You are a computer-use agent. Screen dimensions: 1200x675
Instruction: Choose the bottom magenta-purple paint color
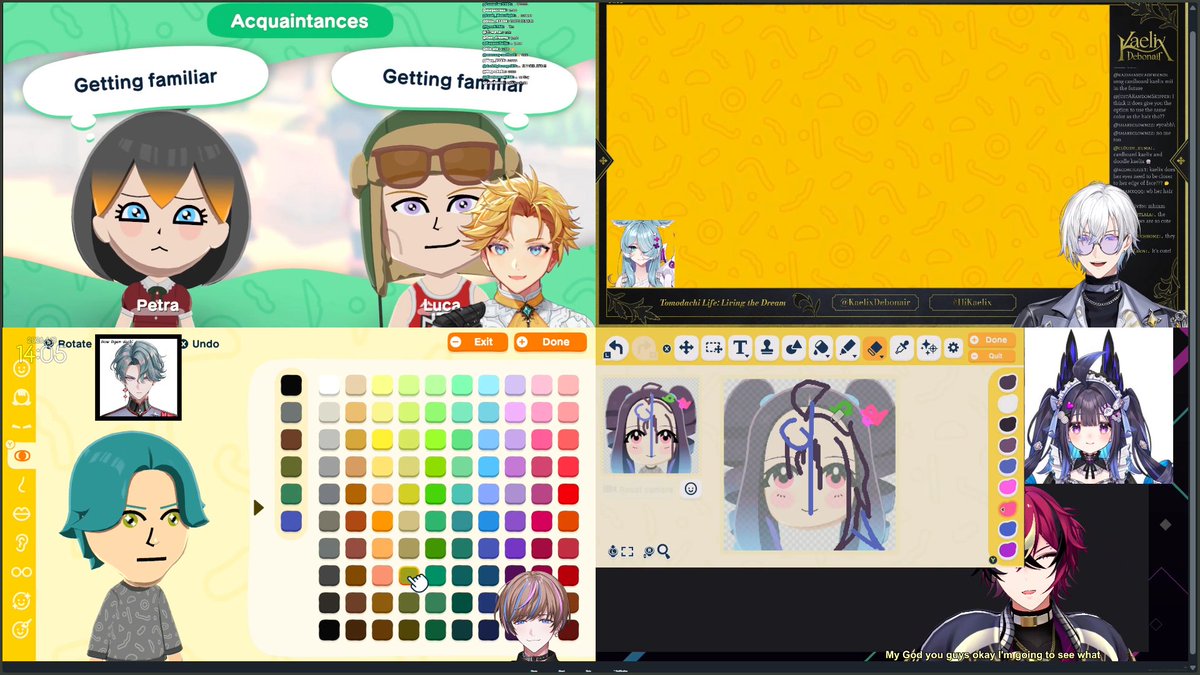click(1008, 550)
